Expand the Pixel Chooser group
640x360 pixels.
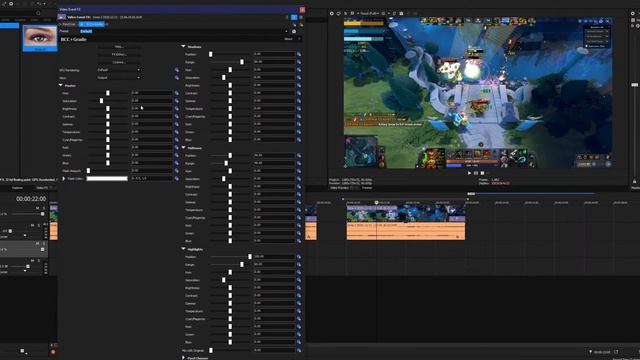pyautogui.click(x=183, y=358)
